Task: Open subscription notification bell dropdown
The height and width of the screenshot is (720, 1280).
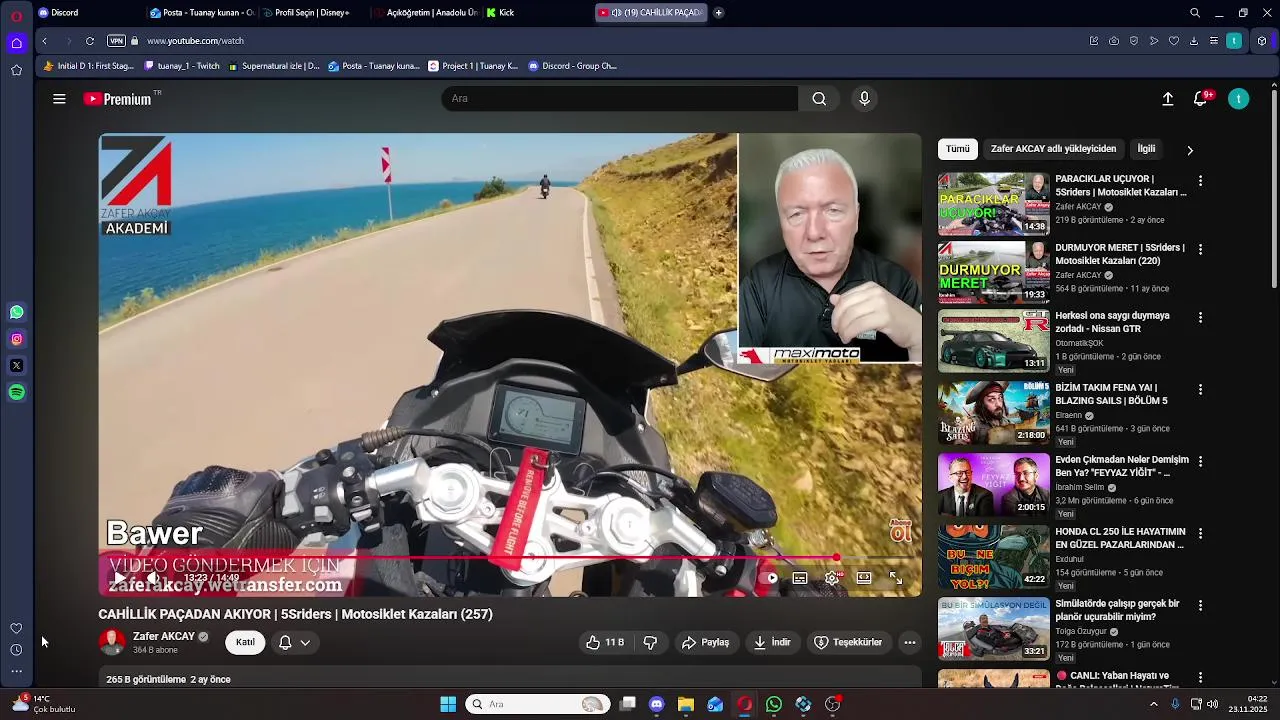Action: click(294, 642)
